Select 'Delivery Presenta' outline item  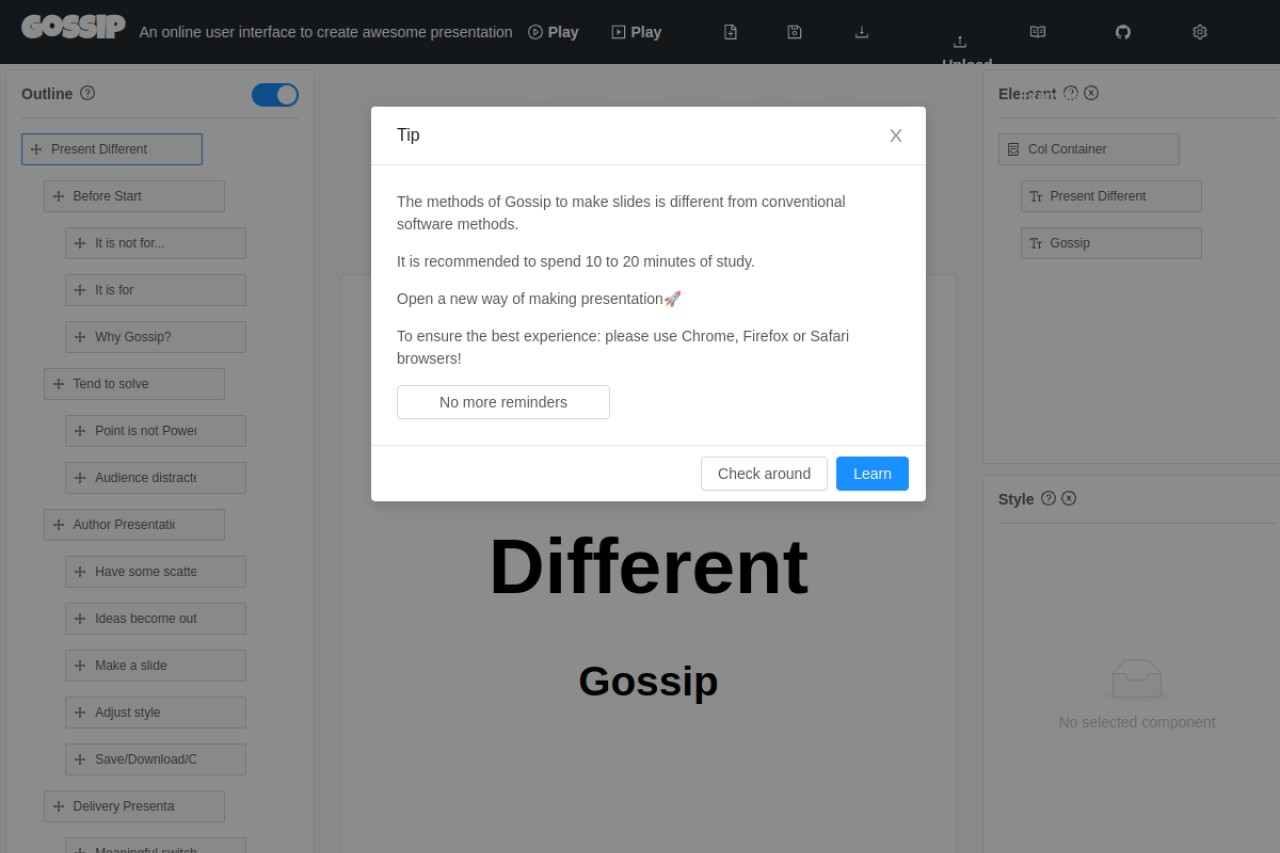[x=134, y=807]
